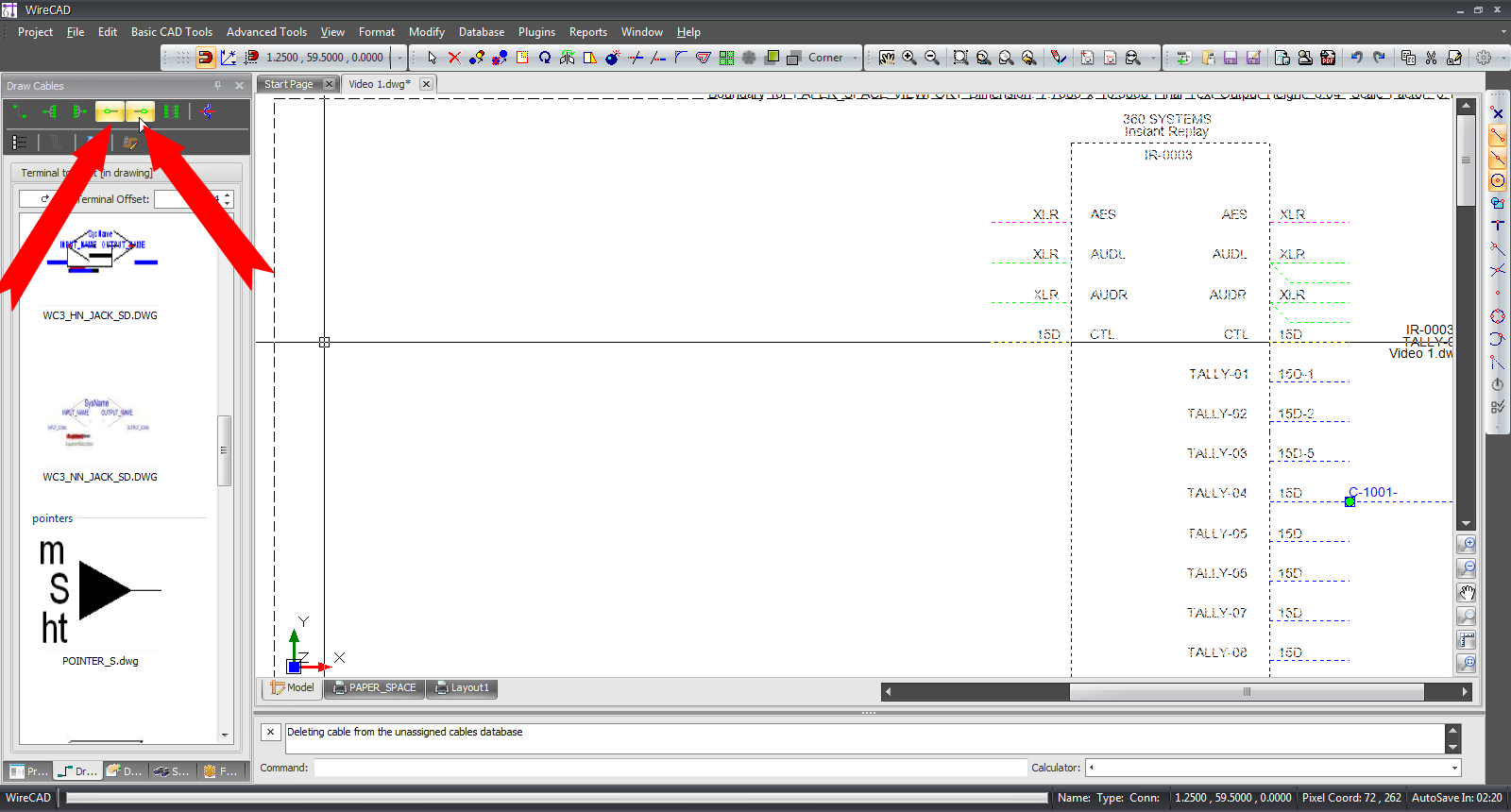This screenshot has width=1511, height=812.
Task: Open the Plugins menu
Action: tap(536, 32)
